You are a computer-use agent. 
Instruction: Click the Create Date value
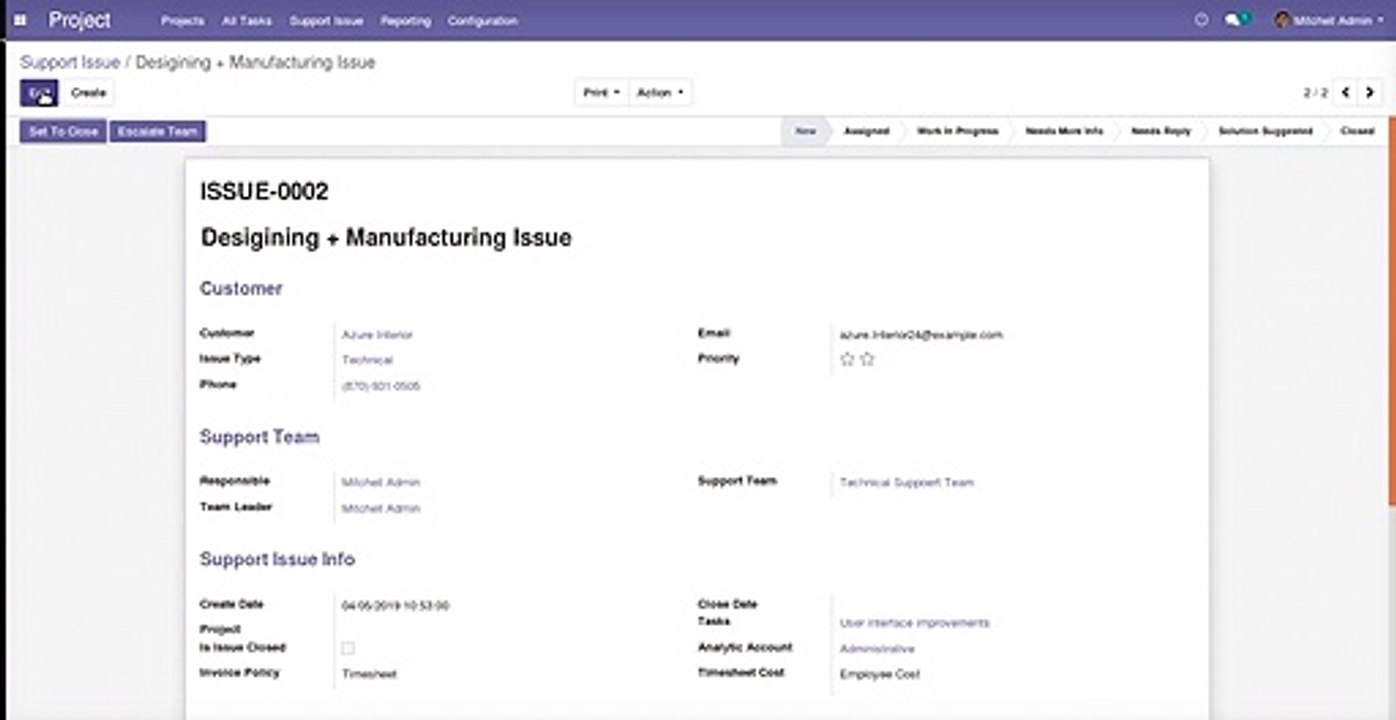tap(395, 606)
